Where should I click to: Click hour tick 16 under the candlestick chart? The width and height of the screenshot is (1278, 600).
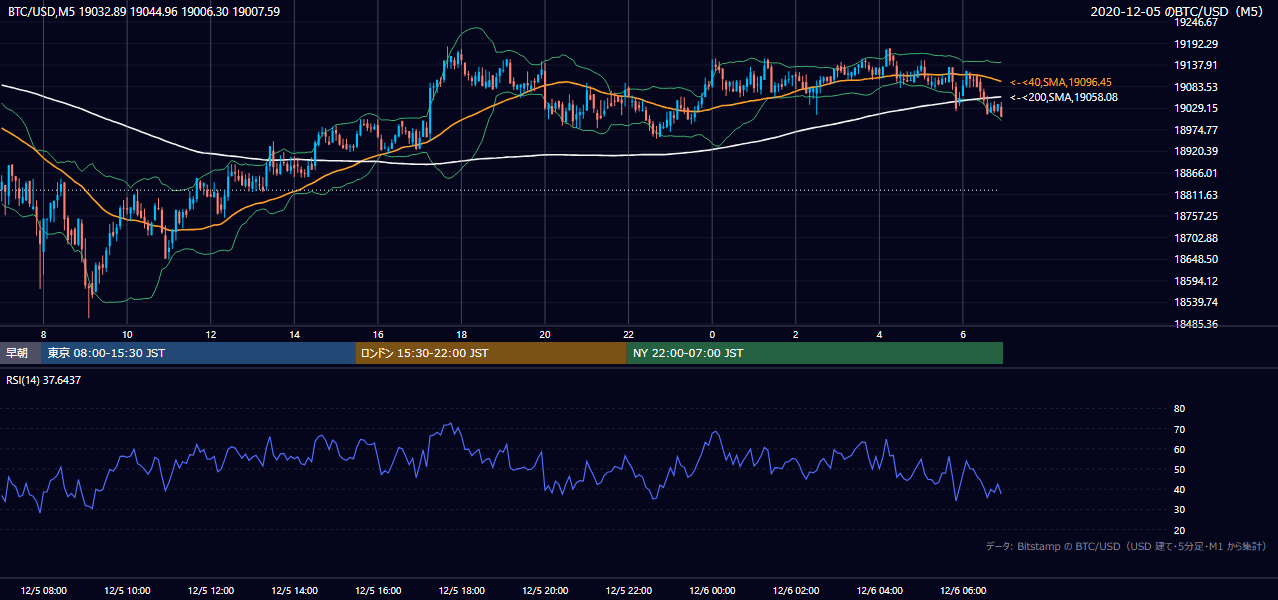tap(378, 334)
